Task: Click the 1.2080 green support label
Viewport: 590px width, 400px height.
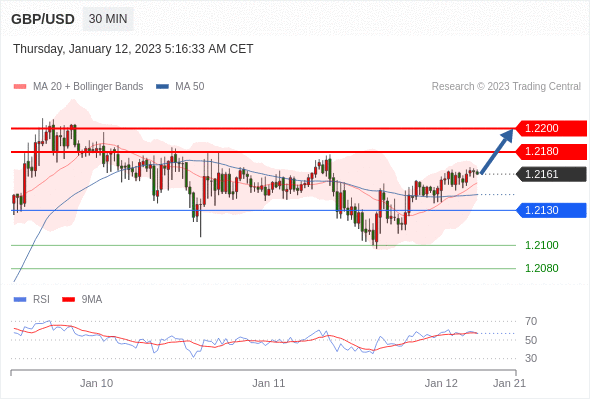Action: point(541,268)
